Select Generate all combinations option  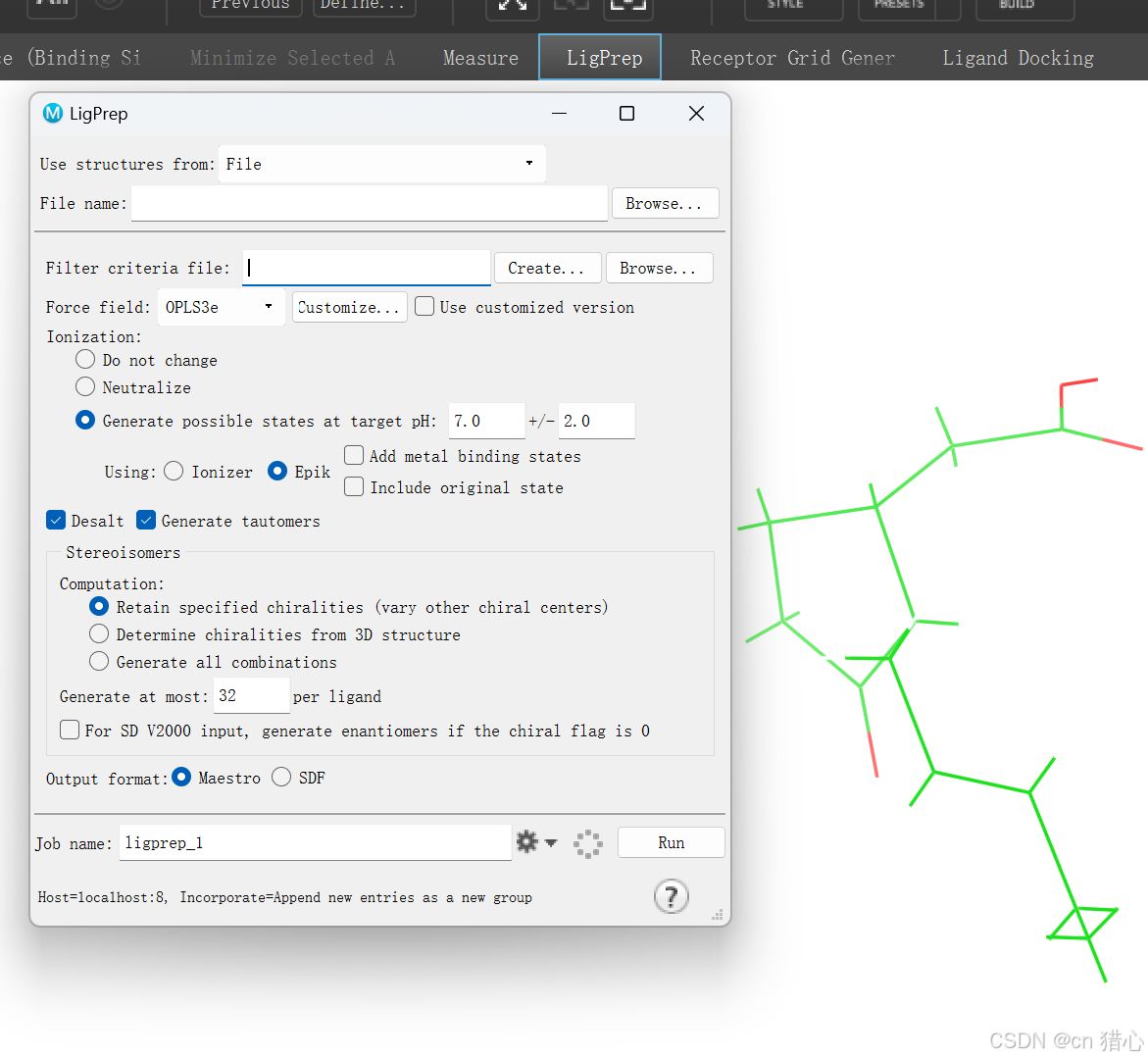pos(99,662)
